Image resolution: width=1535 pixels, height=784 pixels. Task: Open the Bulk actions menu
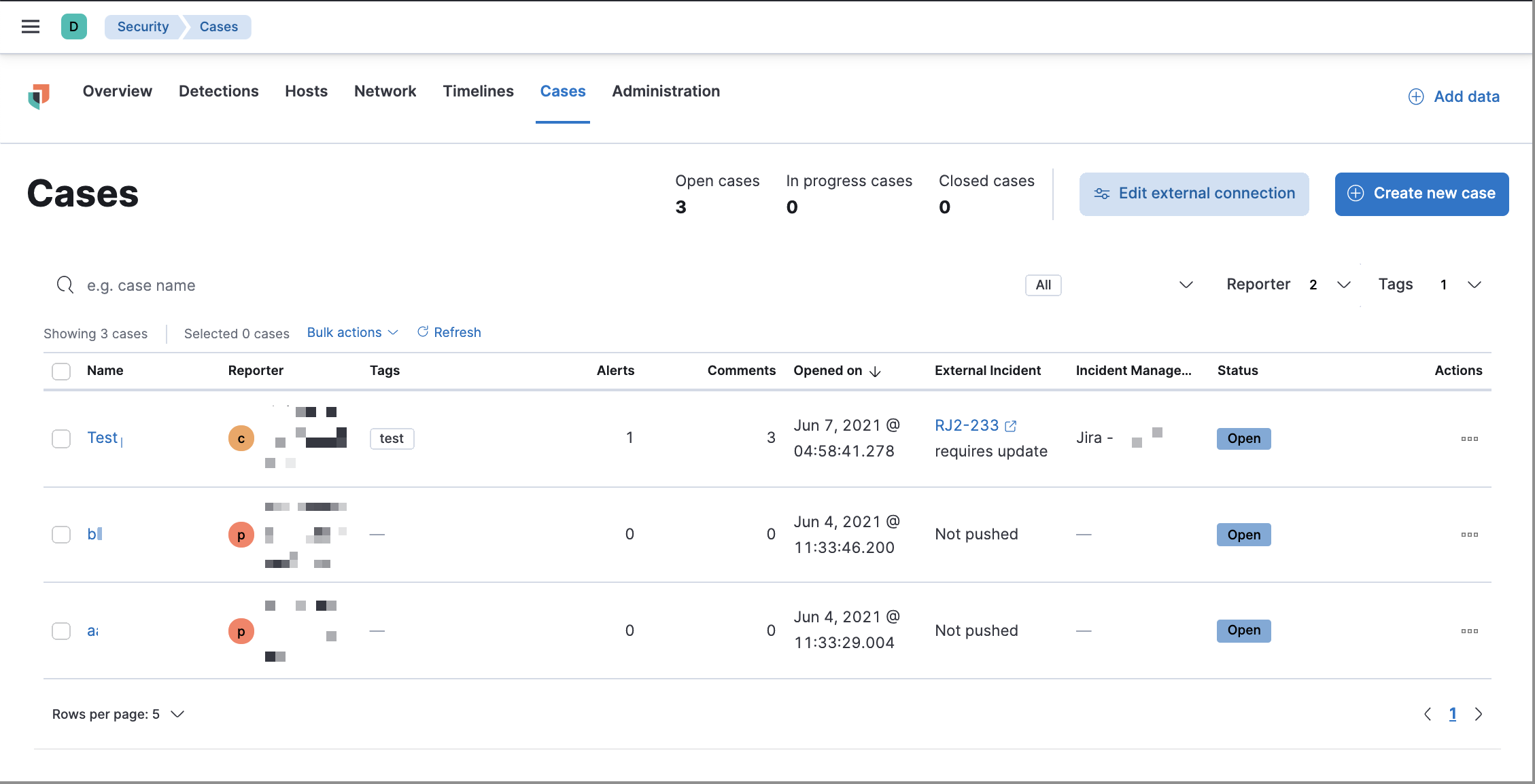[x=352, y=332]
